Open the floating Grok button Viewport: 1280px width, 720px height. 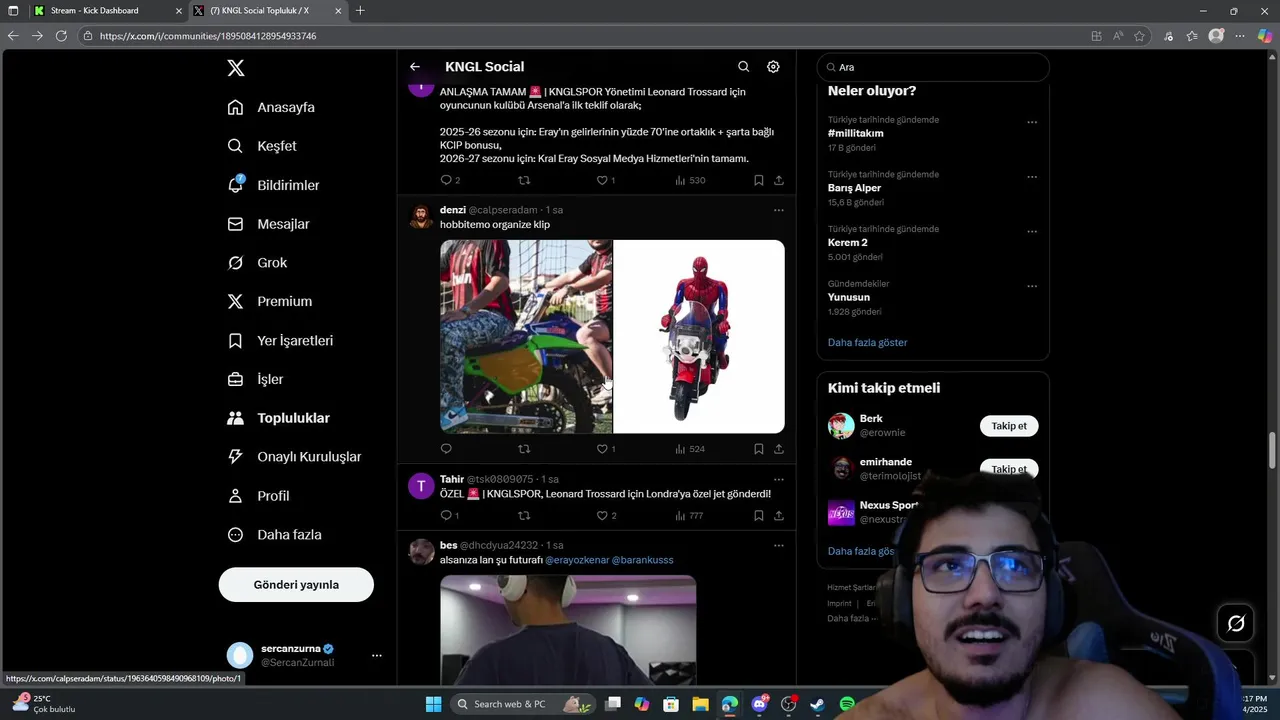pos(1236,624)
